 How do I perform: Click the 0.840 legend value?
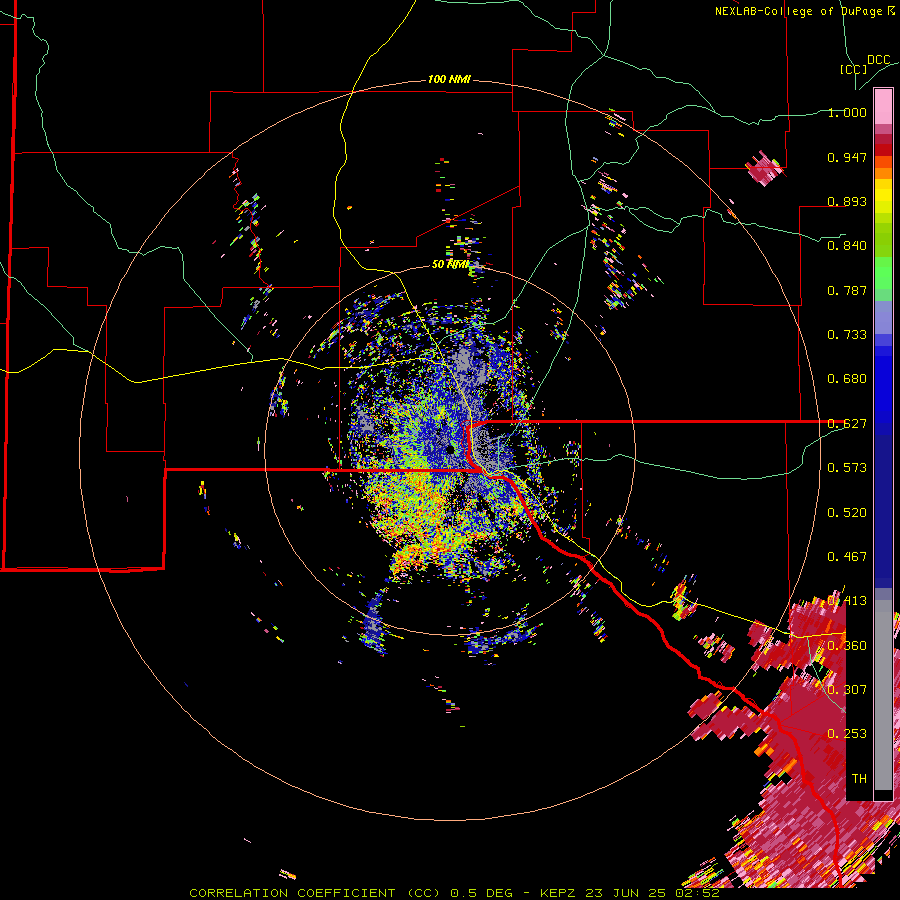click(x=847, y=246)
